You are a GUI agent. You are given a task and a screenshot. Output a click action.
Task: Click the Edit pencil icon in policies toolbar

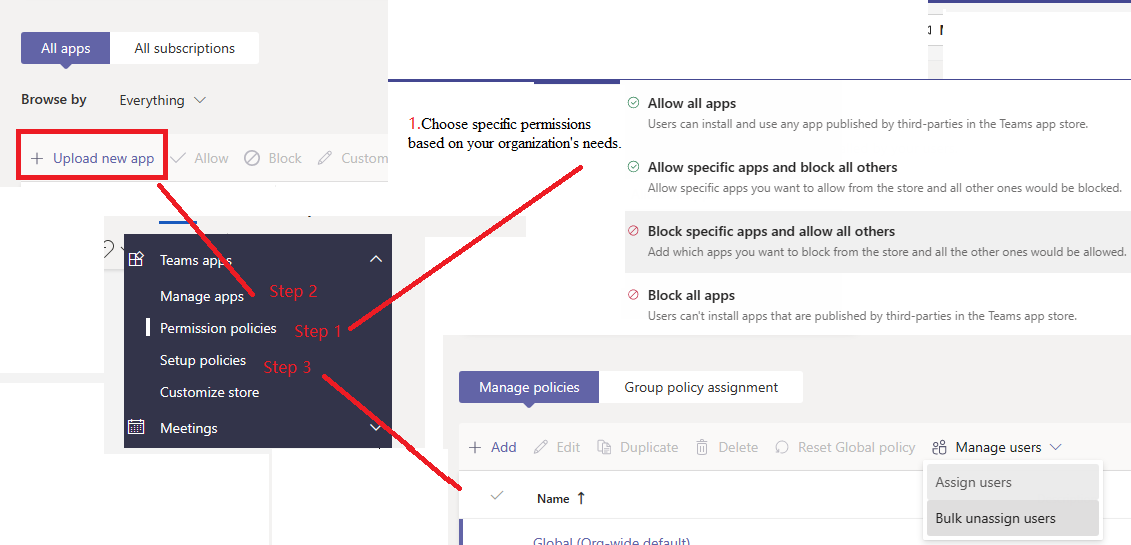(x=541, y=447)
